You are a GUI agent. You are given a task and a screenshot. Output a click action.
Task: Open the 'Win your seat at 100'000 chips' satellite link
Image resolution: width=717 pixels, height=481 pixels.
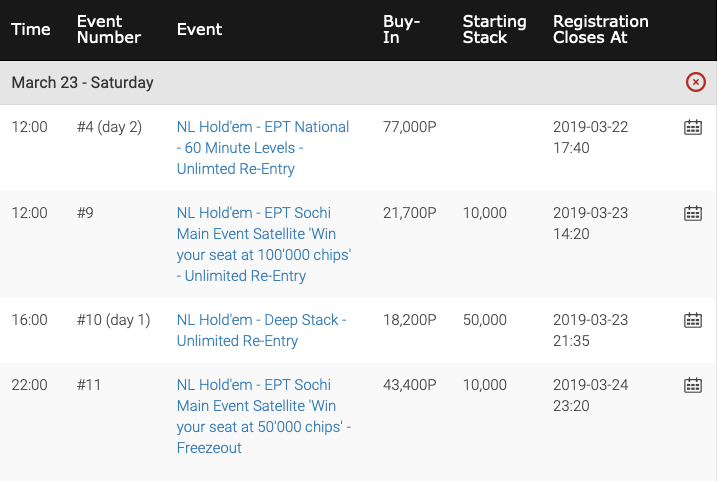click(x=264, y=244)
